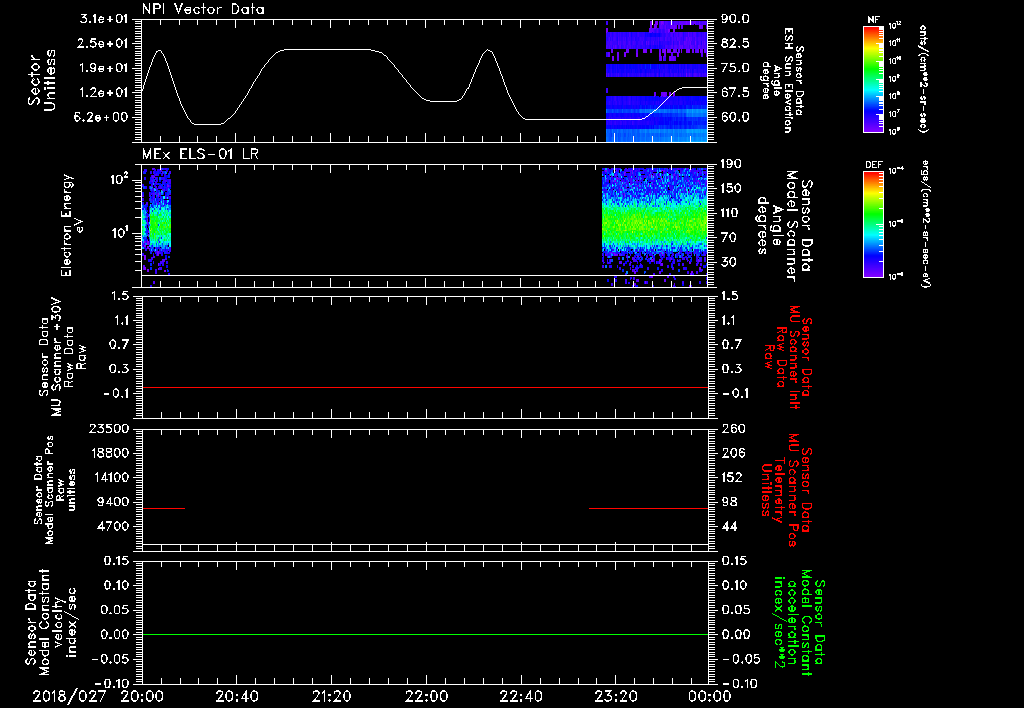Image resolution: width=1024 pixels, height=708 pixels.
Task: Click the 'DEF' label above the colorbar
Action: (874, 165)
